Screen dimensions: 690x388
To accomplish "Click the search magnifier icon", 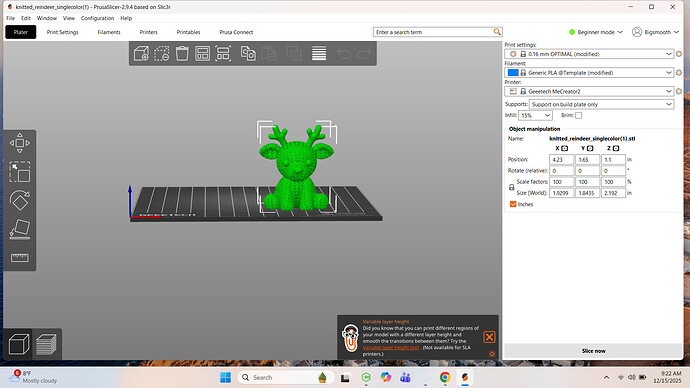I will pos(497,32).
